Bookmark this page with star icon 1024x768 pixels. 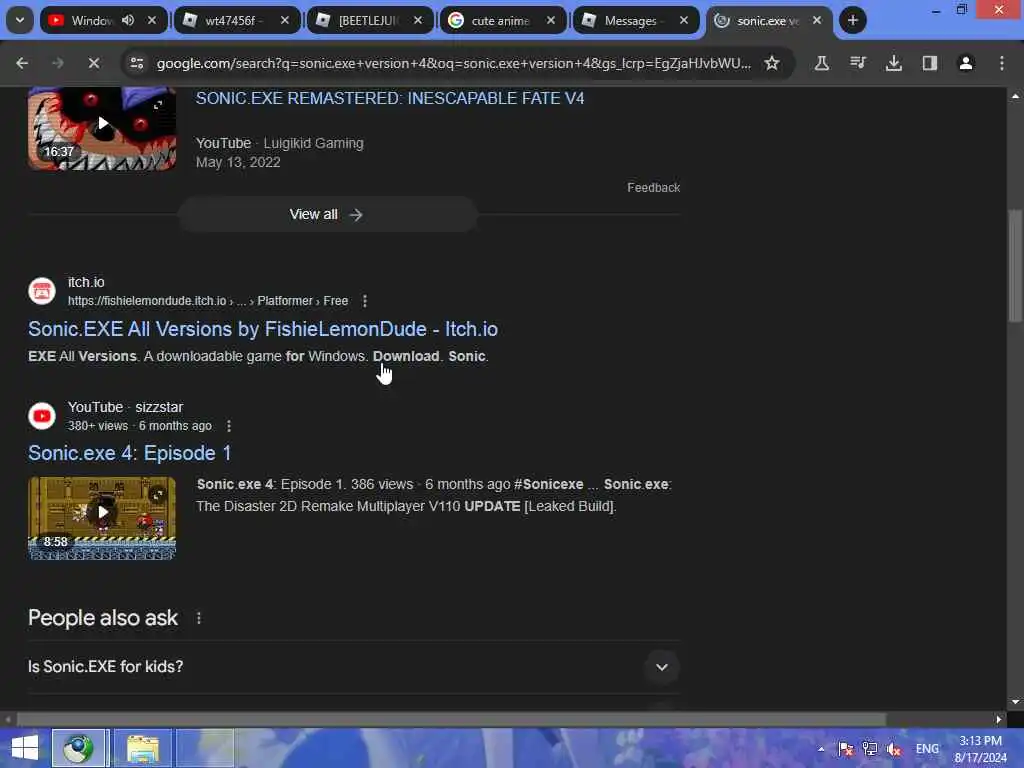[772, 63]
